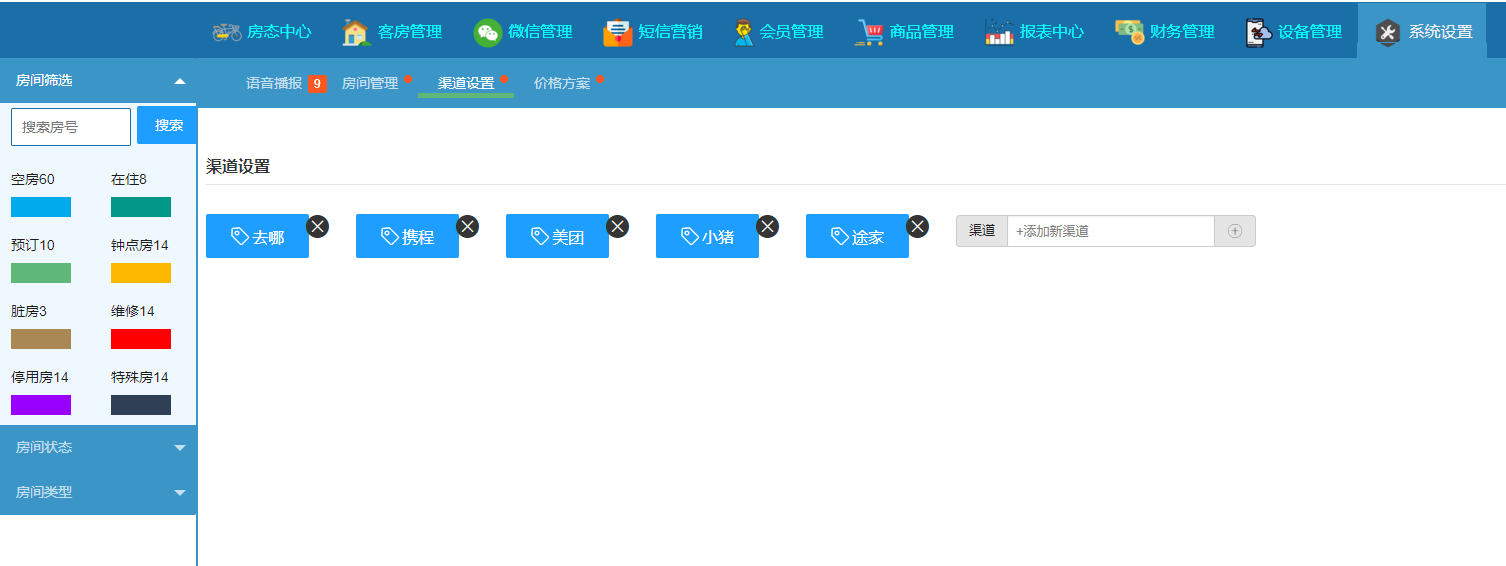Viewport: 1506px width, 566px height.
Task: Select the red 维修 color swatch
Action: (141, 339)
